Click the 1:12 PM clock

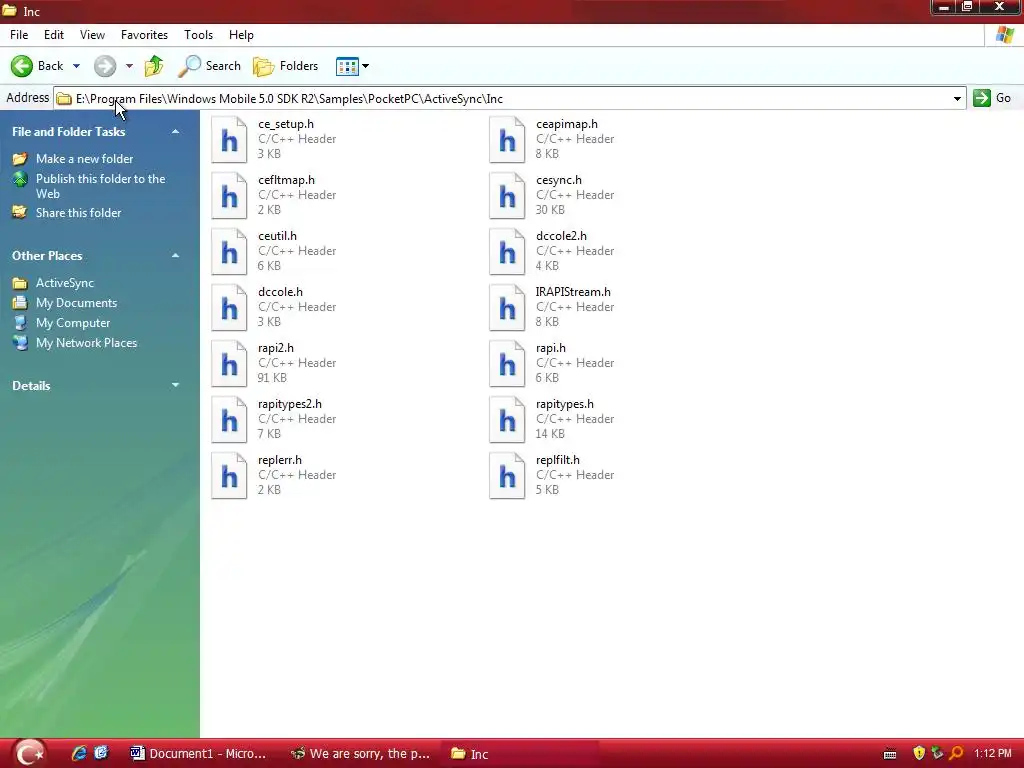click(993, 754)
